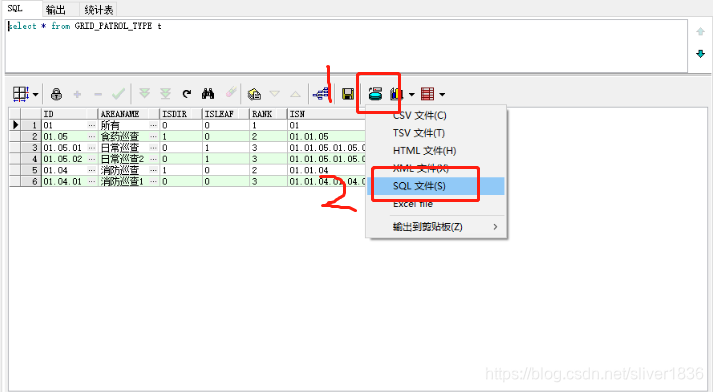713x392 pixels.
Task: Click the ISN cell 01.01.04
Action: tap(327, 170)
